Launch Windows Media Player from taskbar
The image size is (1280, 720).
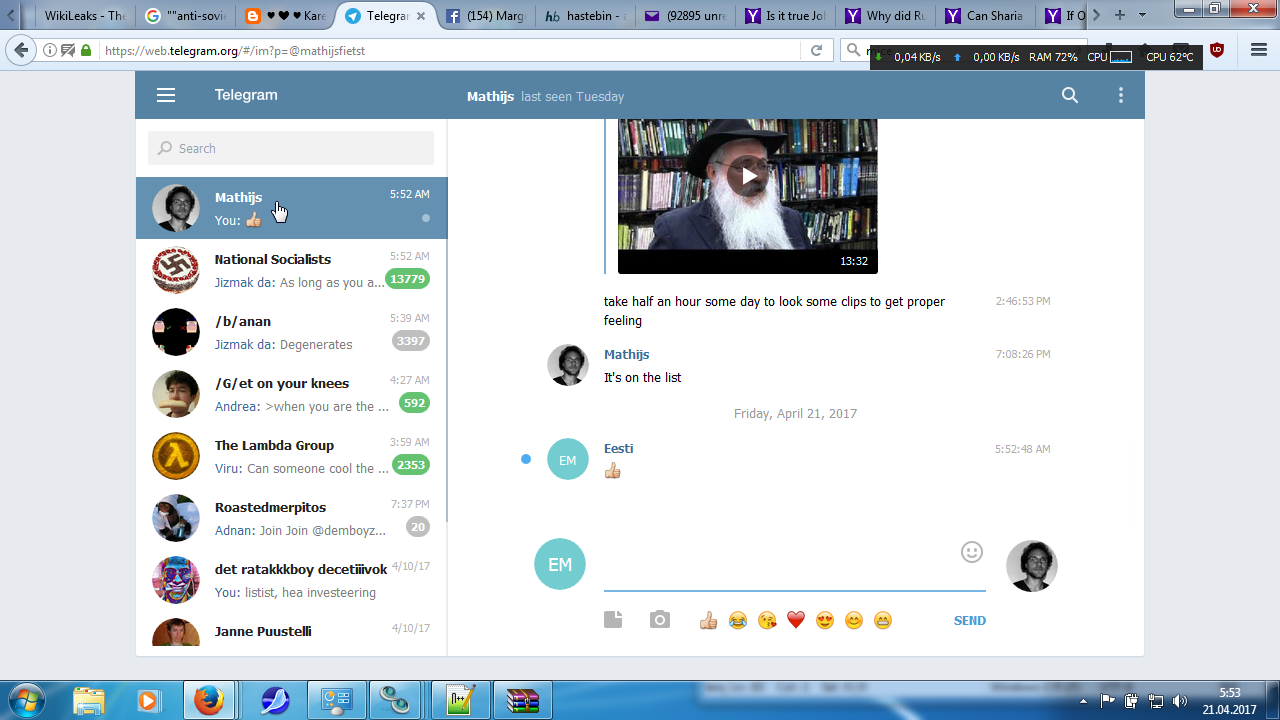(x=148, y=700)
